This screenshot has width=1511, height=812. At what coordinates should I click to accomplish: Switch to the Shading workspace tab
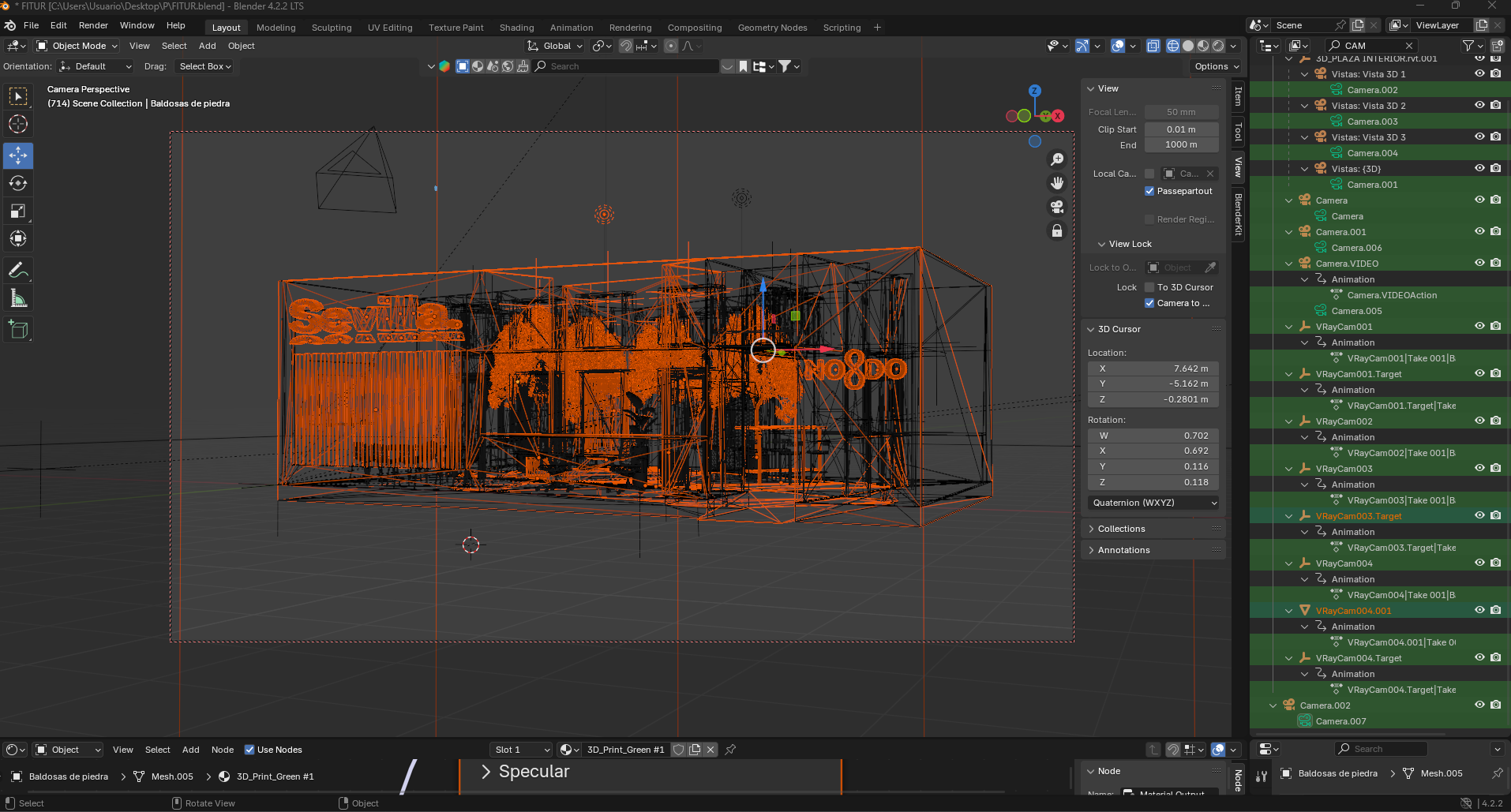coord(516,28)
